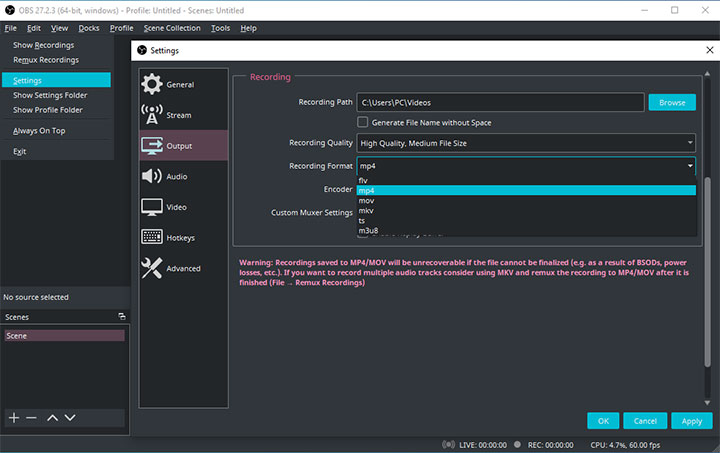Click into the Recording Path text field

[x=500, y=102]
